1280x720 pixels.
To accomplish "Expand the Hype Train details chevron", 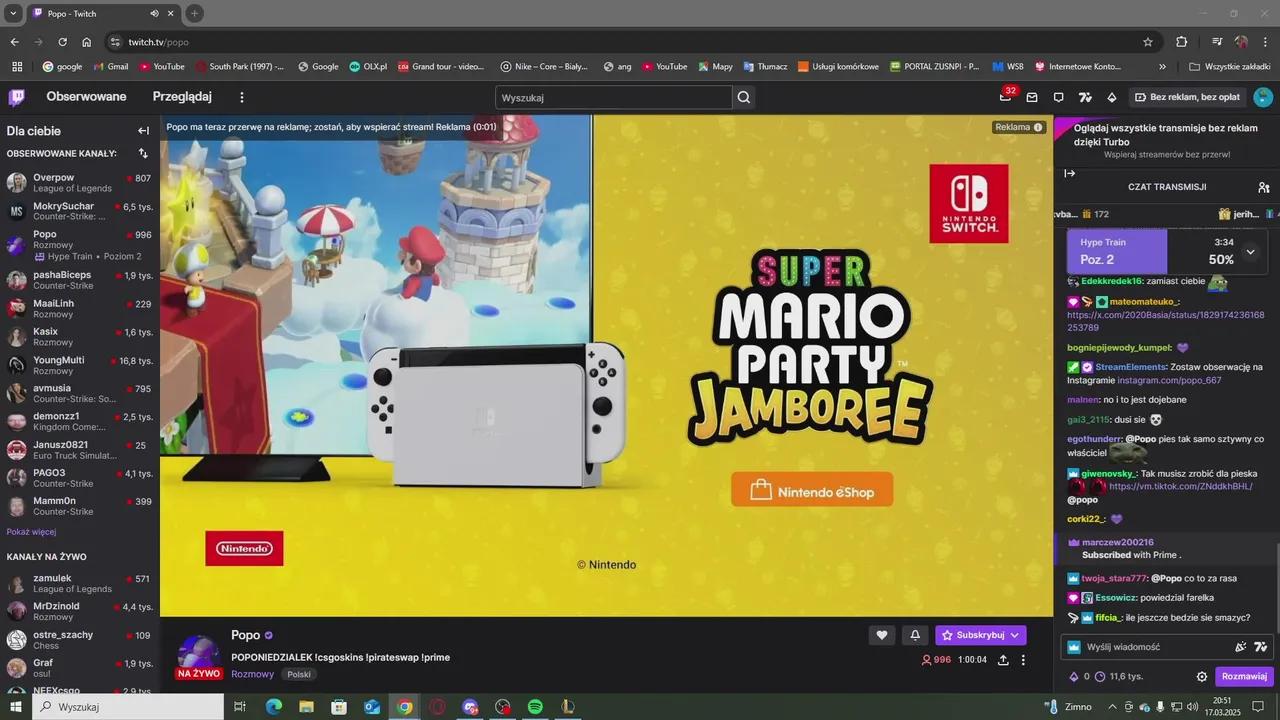I will click(1250, 252).
